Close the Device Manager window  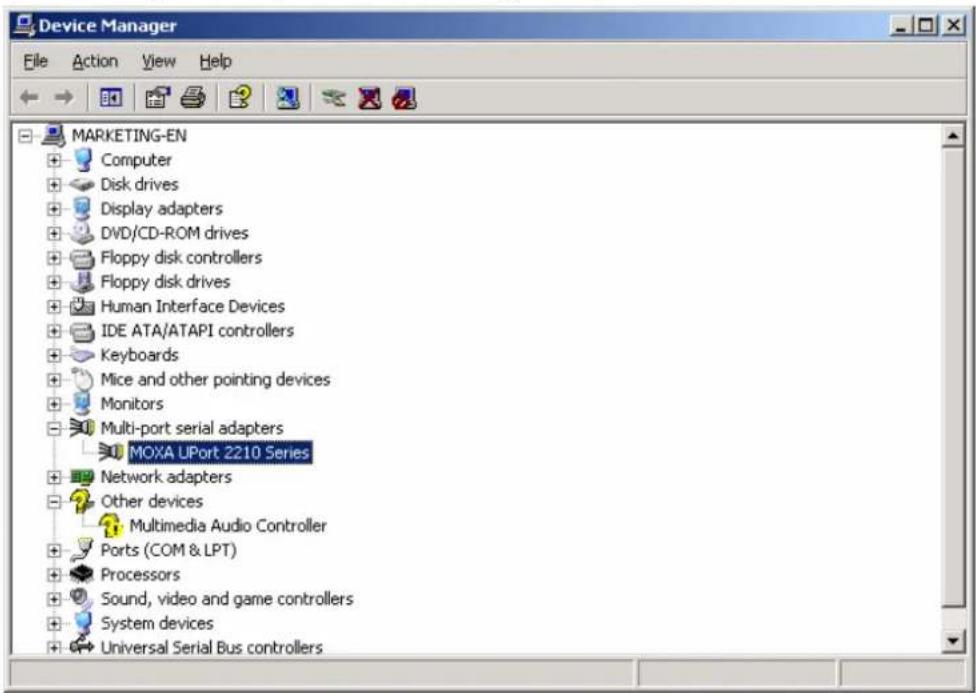[953, 26]
